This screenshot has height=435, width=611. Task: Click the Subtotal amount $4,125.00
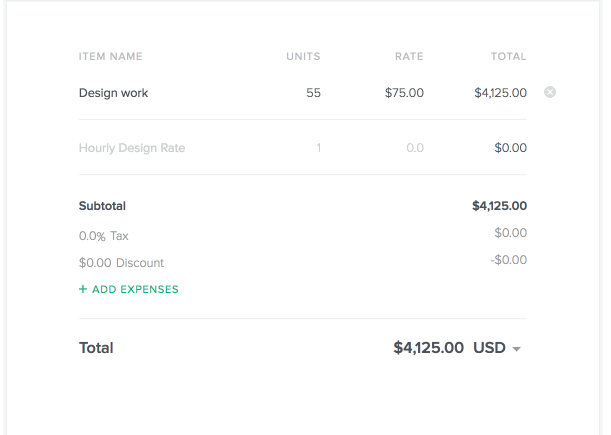[x=500, y=206]
